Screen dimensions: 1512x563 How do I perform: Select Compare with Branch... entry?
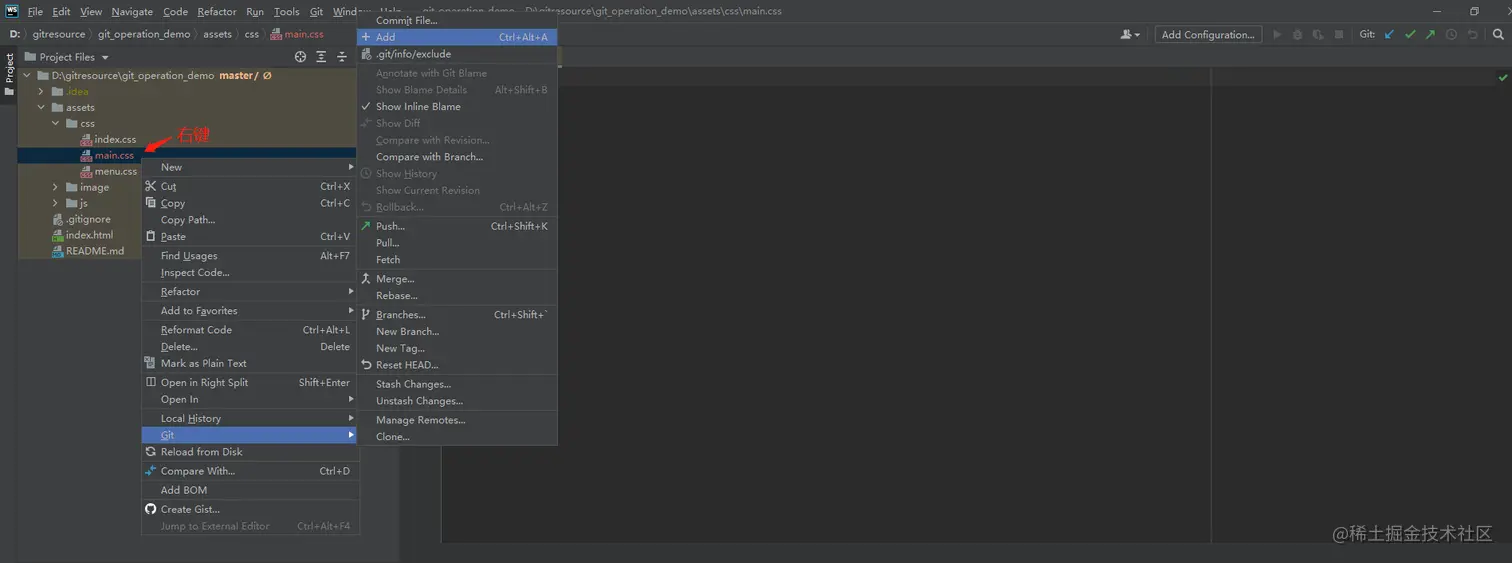457,157
